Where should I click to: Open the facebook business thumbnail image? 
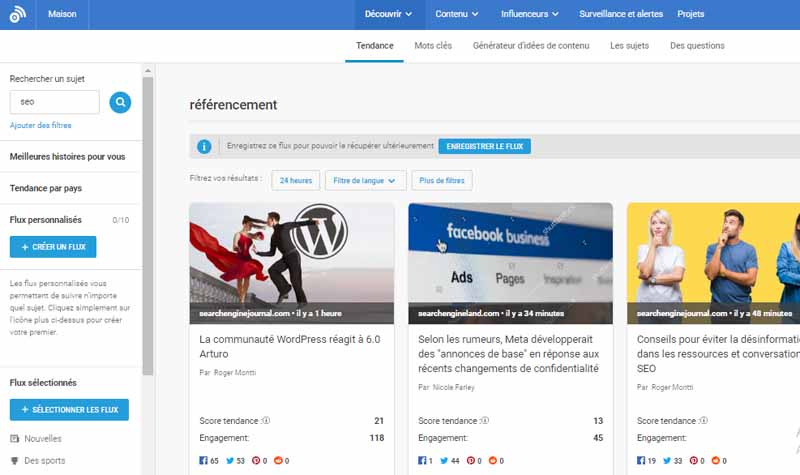point(510,263)
